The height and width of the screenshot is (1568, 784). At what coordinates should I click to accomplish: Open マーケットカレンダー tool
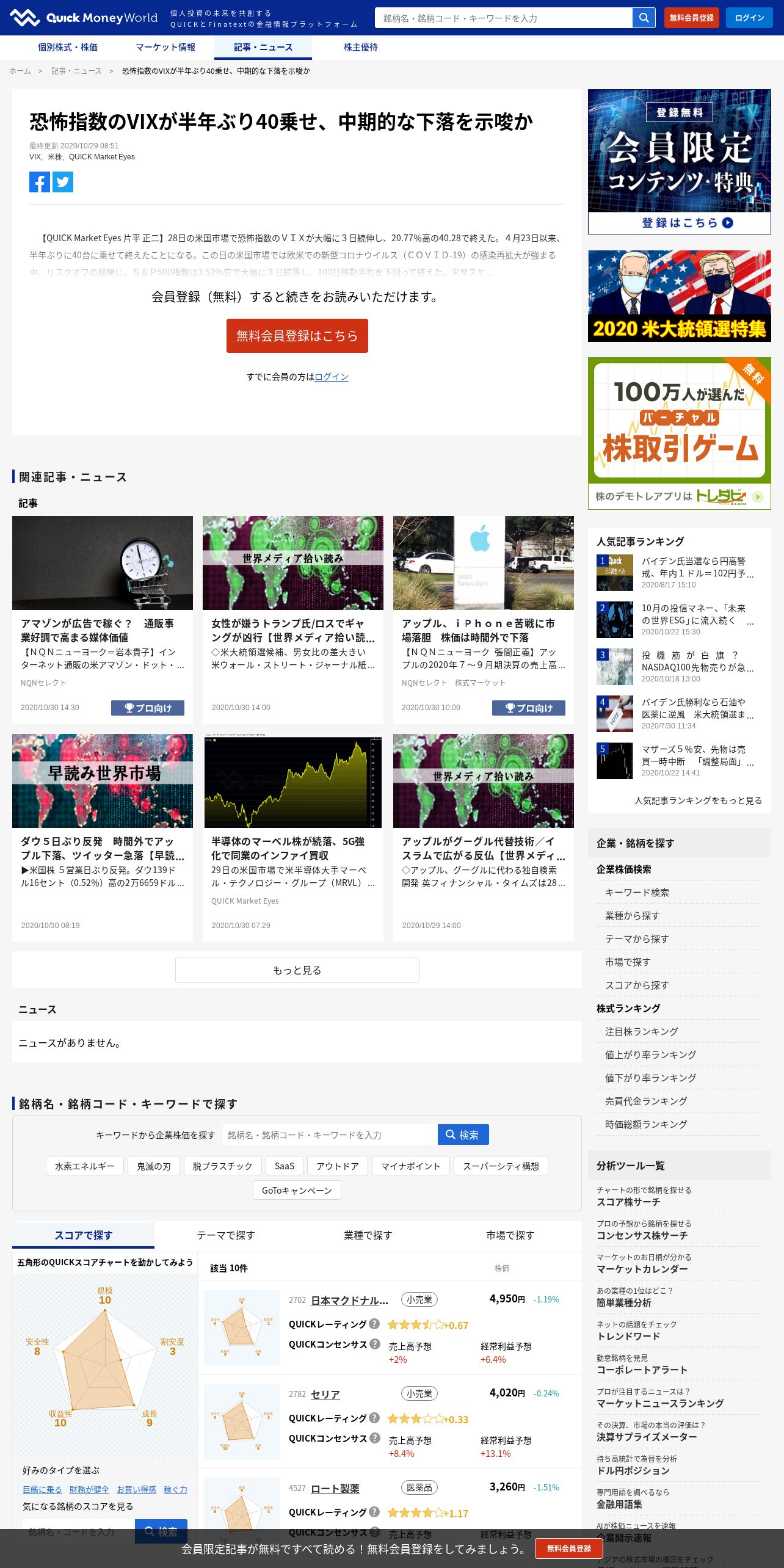point(680,1263)
